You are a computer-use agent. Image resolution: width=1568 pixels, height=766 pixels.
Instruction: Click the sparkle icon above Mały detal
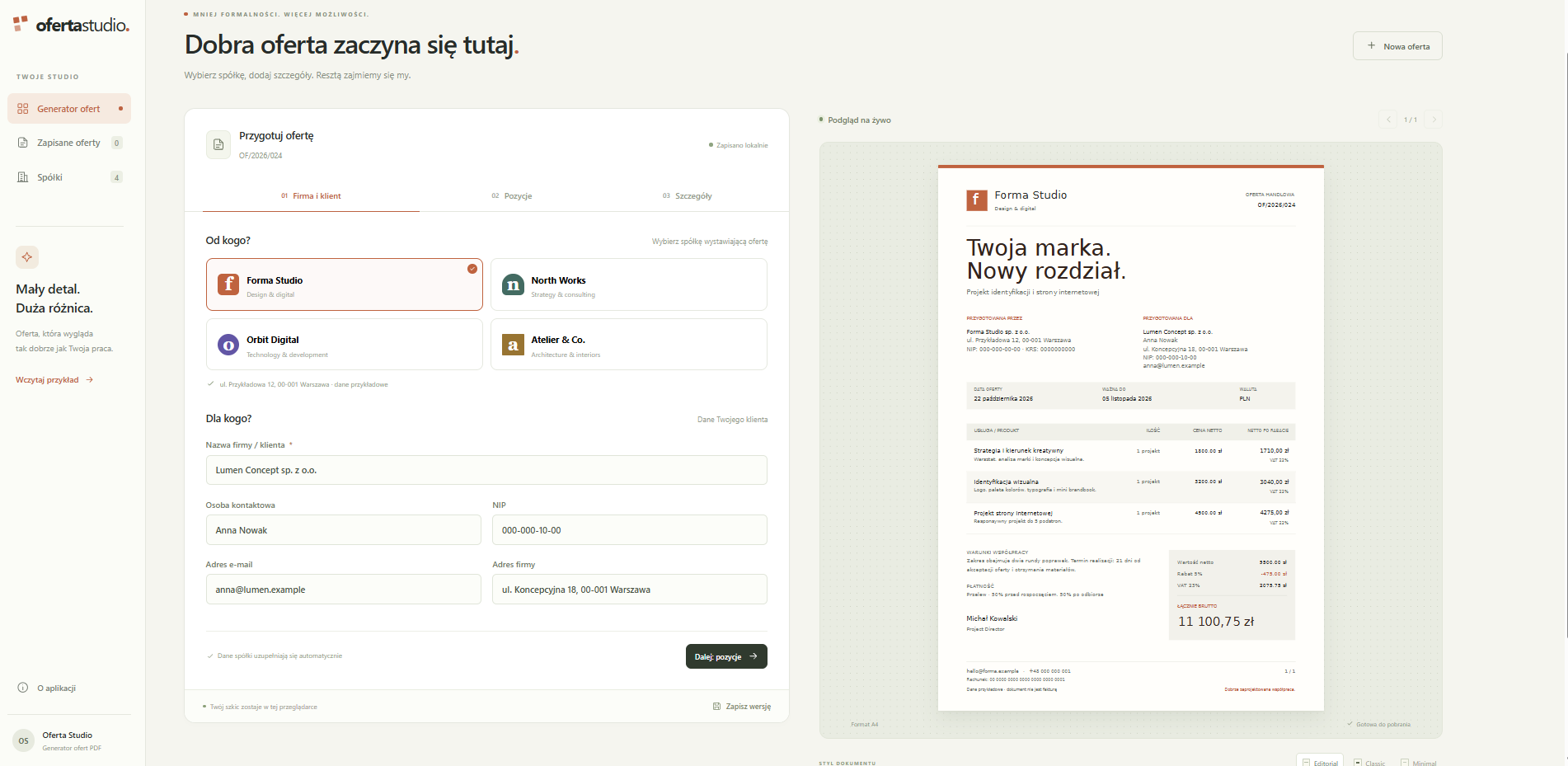[27, 257]
